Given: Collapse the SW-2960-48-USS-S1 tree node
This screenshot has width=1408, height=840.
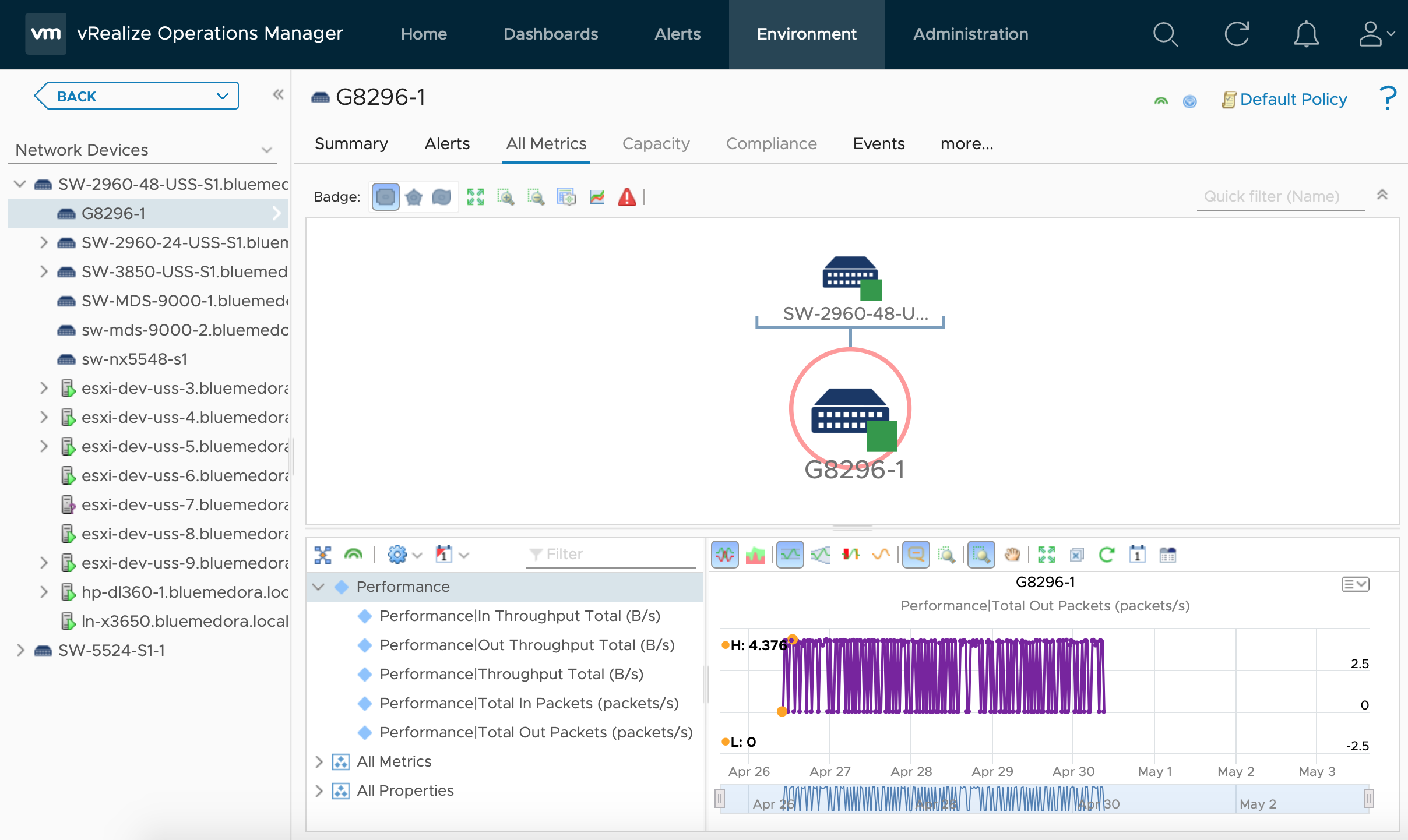Looking at the screenshot, I should [20, 184].
